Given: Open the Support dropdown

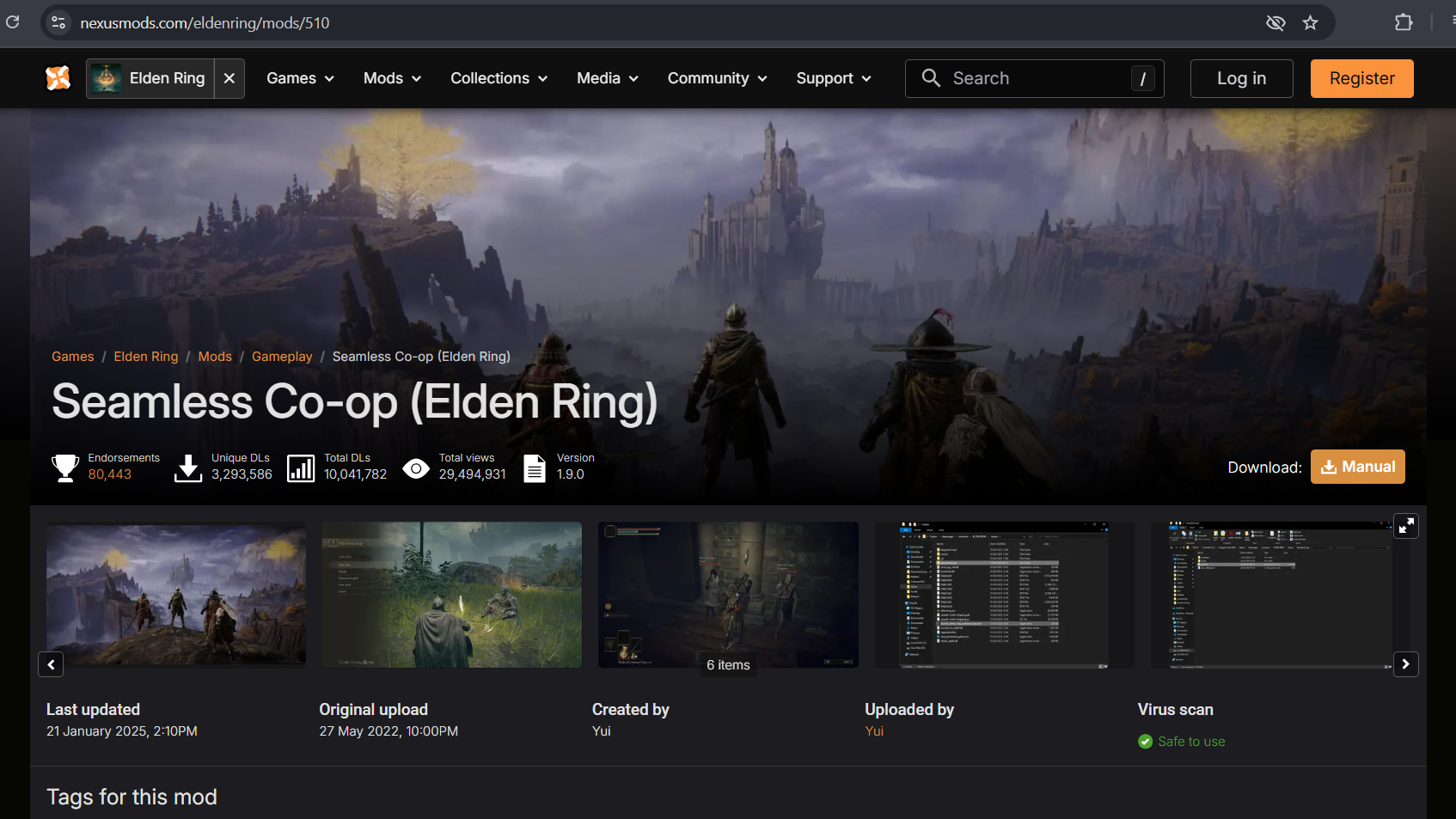Looking at the screenshot, I should tap(834, 78).
